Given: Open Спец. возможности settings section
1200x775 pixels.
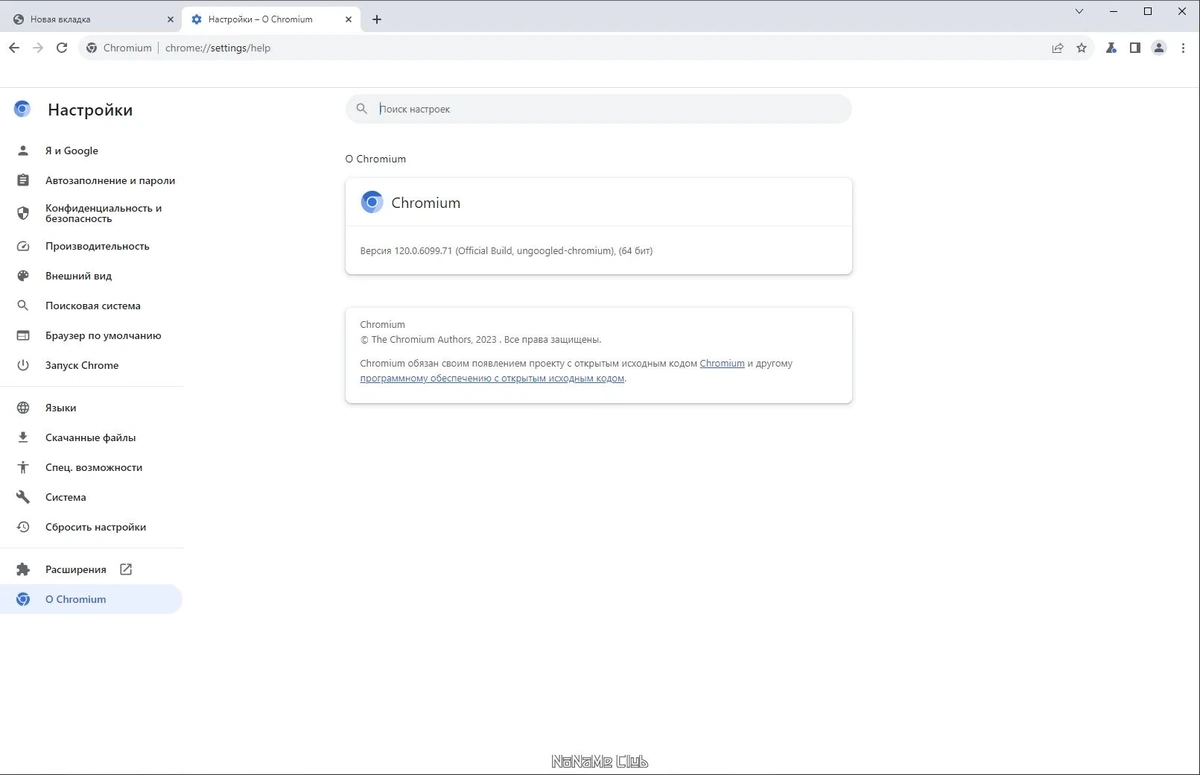Looking at the screenshot, I should pos(91,468).
